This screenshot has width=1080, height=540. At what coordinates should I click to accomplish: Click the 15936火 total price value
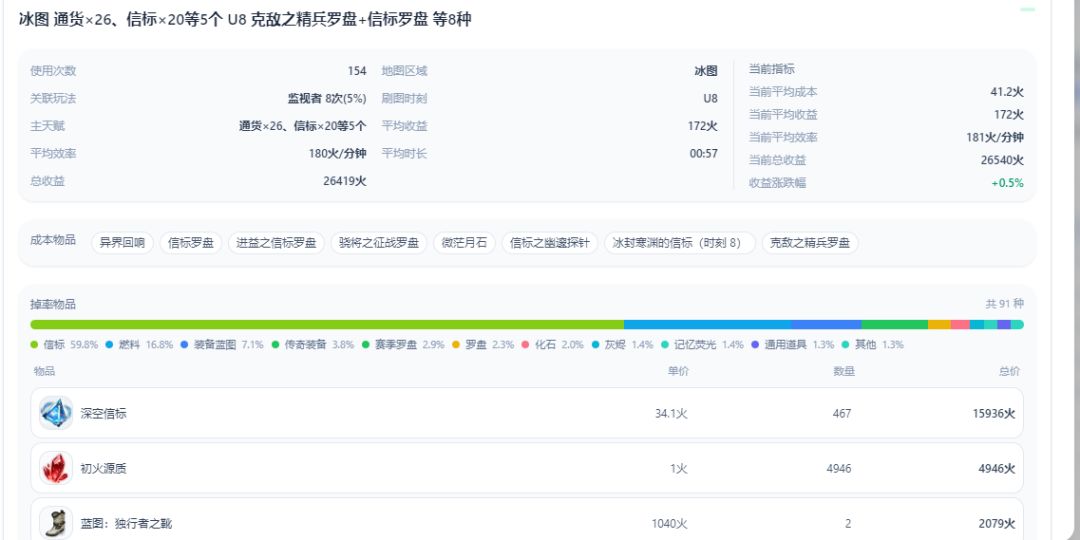[x=994, y=414]
